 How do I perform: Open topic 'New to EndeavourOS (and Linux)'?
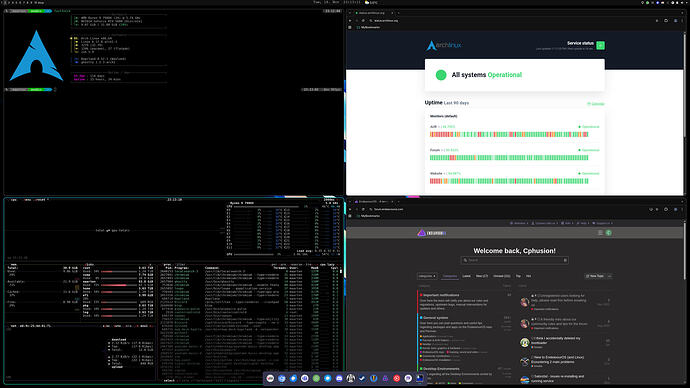coord(557,359)
